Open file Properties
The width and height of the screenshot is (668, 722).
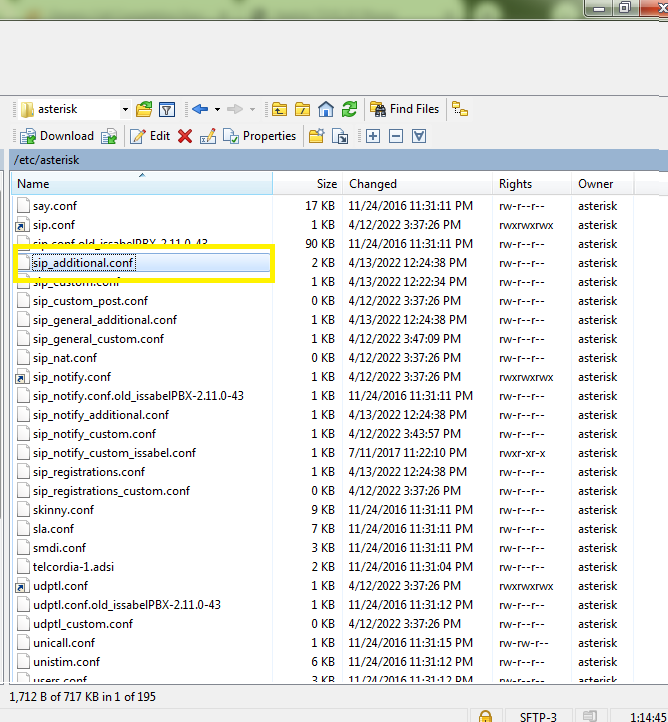tap(259, 136)
